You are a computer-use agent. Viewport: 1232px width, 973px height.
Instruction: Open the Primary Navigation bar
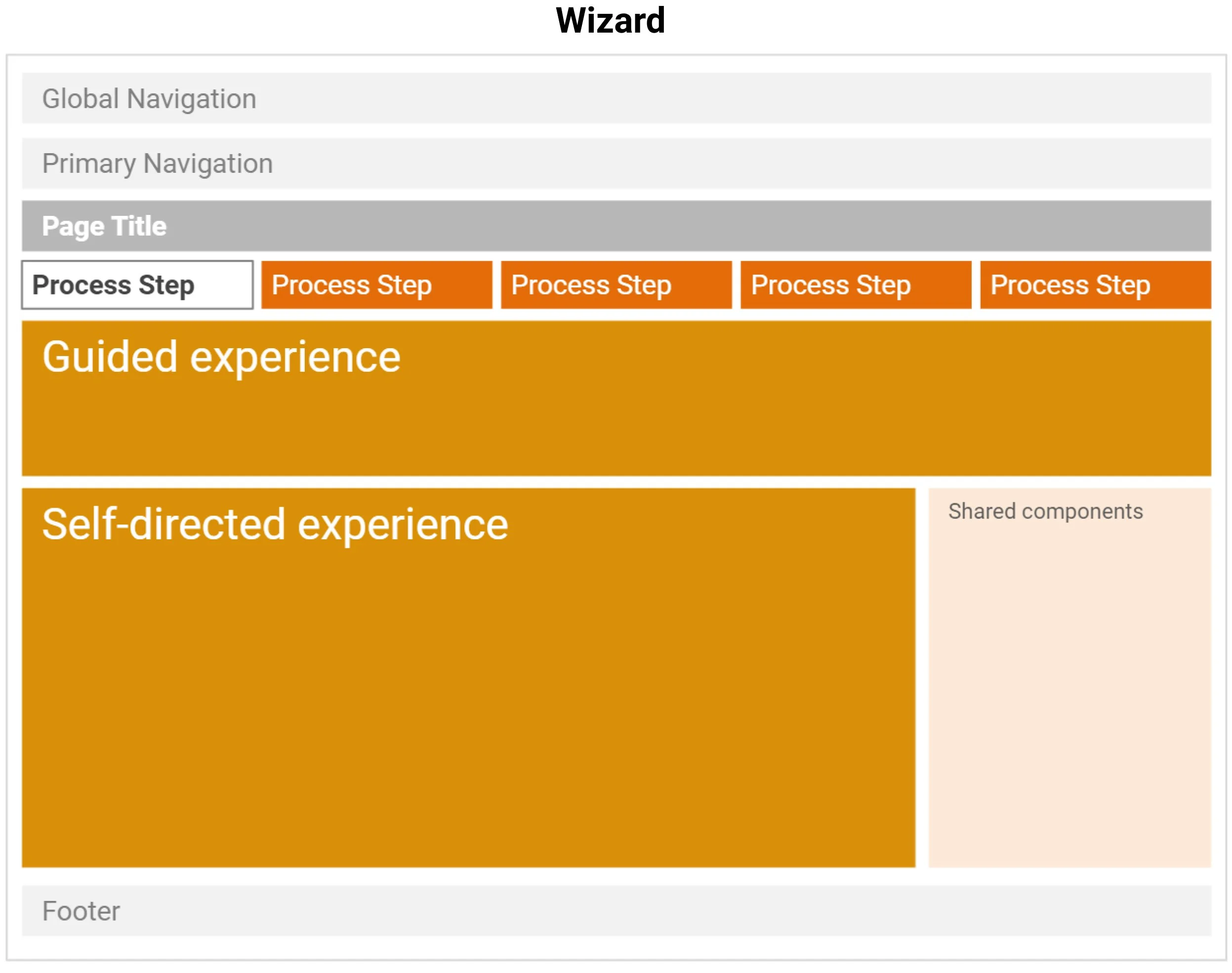click(x=616, y=163)
